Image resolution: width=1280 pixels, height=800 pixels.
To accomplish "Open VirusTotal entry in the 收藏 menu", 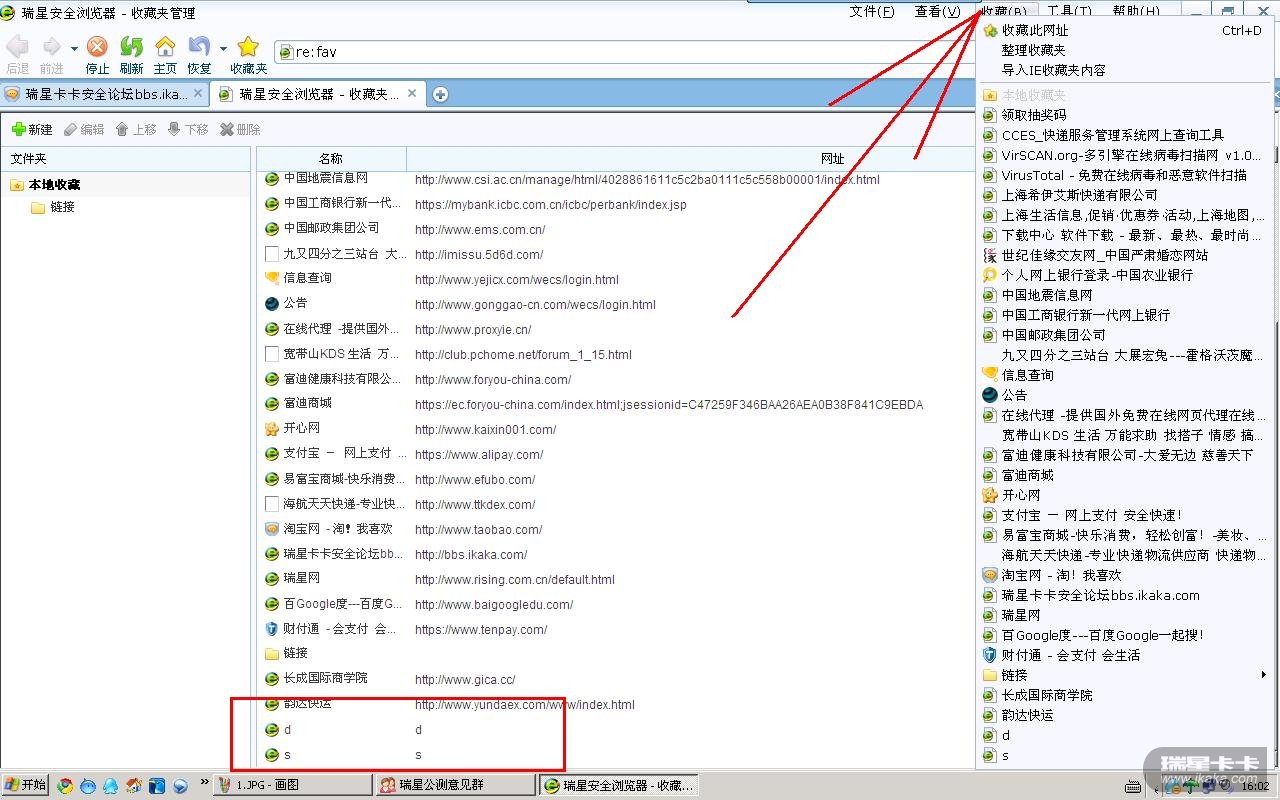I will [x=1126, y=175].
